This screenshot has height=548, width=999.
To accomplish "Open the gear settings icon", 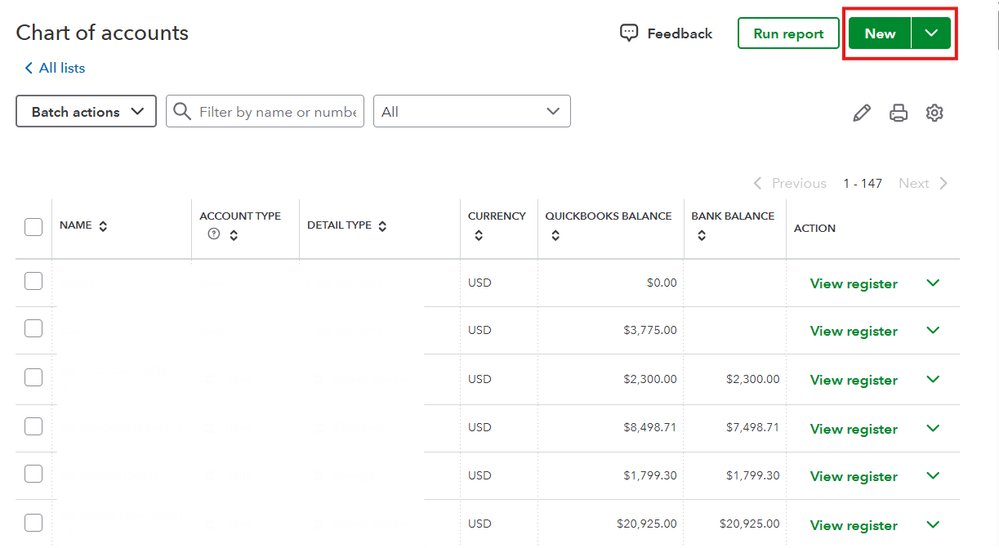I will (935, 113).
